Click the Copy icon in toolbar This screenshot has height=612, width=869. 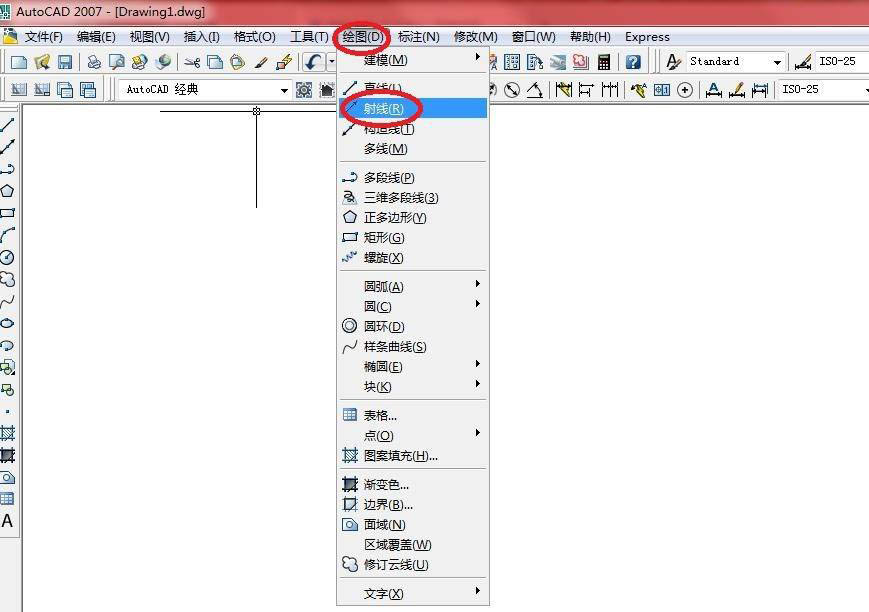coord(215,62)
